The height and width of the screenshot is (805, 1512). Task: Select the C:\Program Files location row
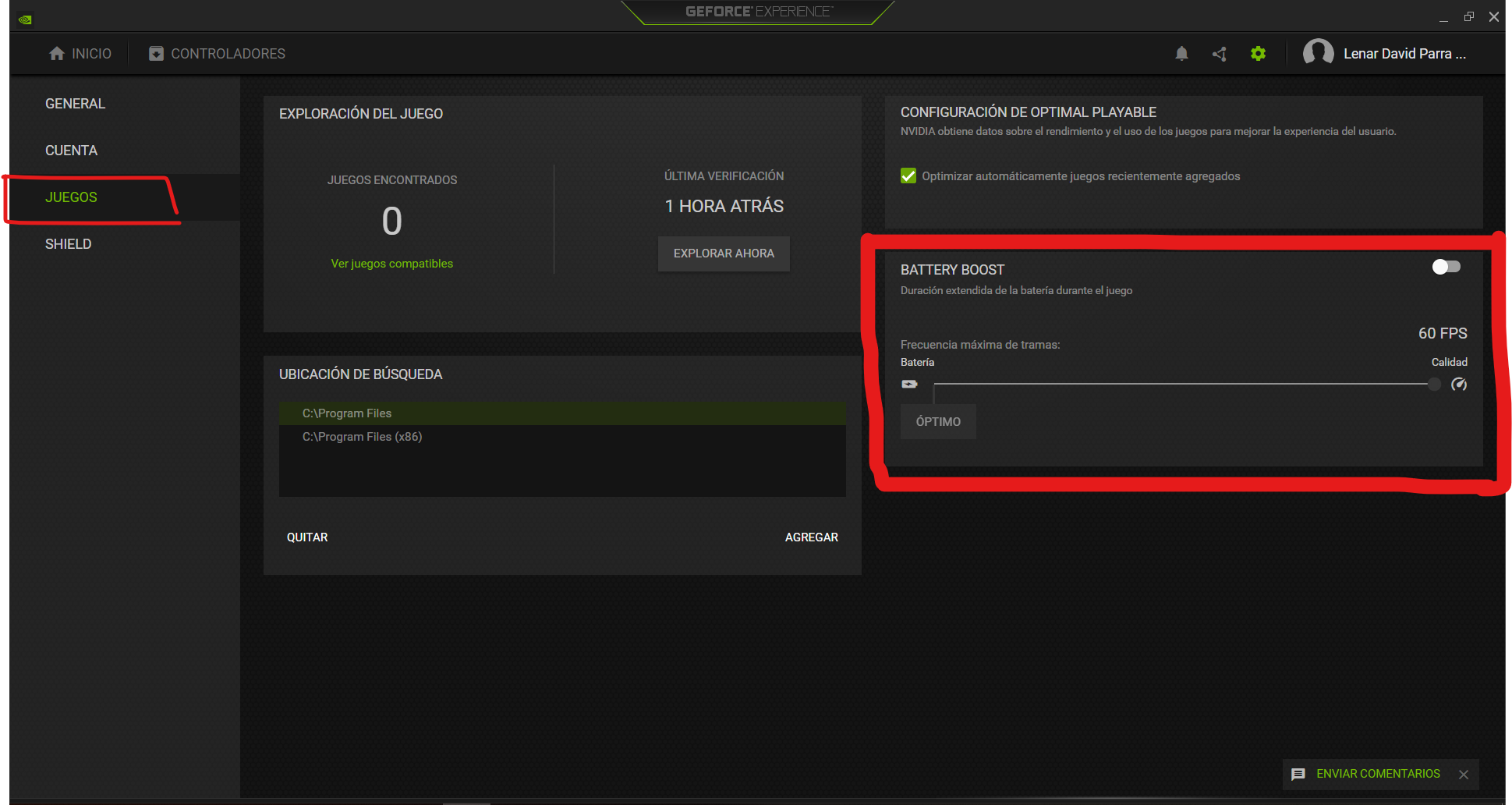(562, 413)
